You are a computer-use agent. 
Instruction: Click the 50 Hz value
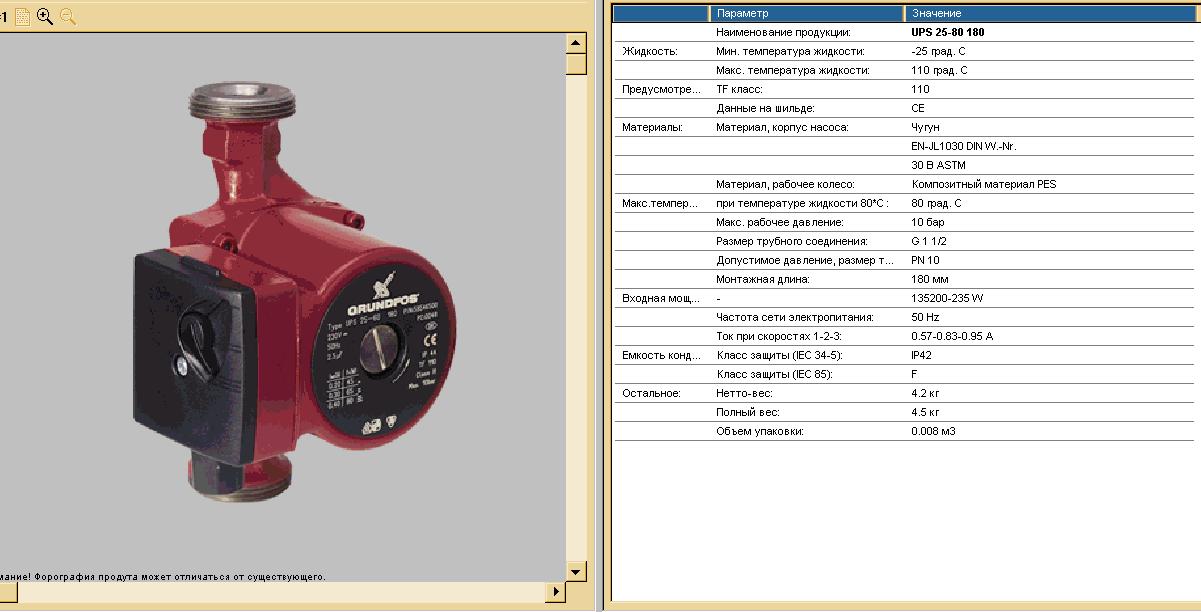[x=925, y=317]
